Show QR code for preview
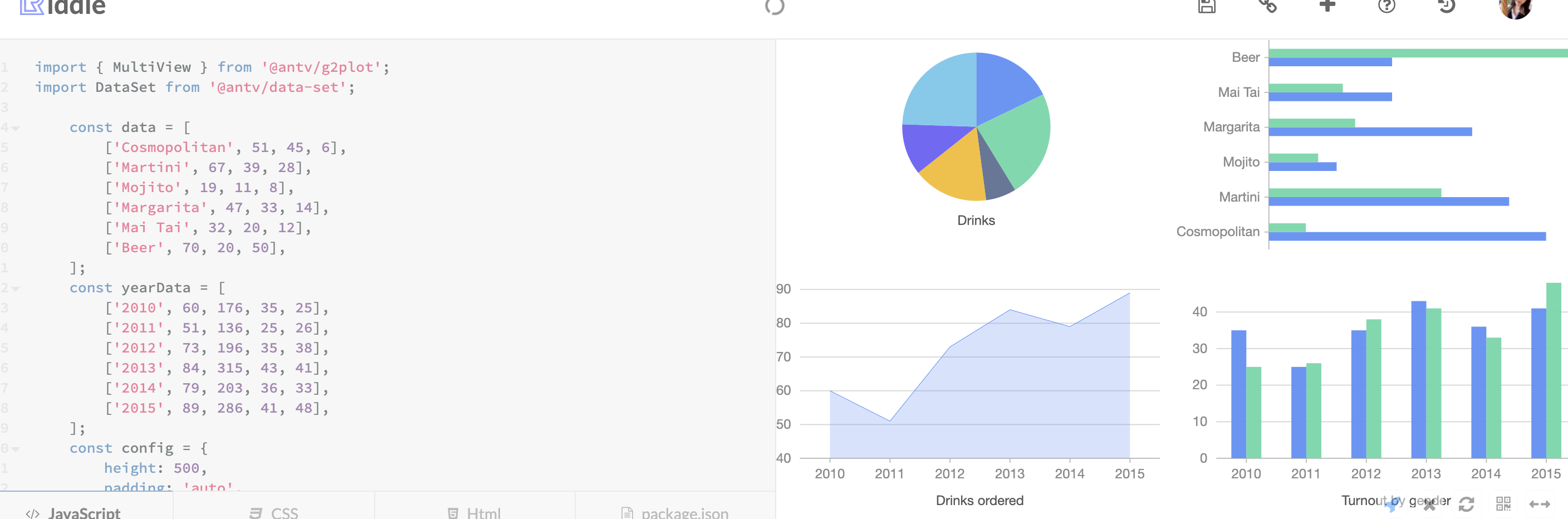This screenshot has height=519, width=1568. 1503,504
